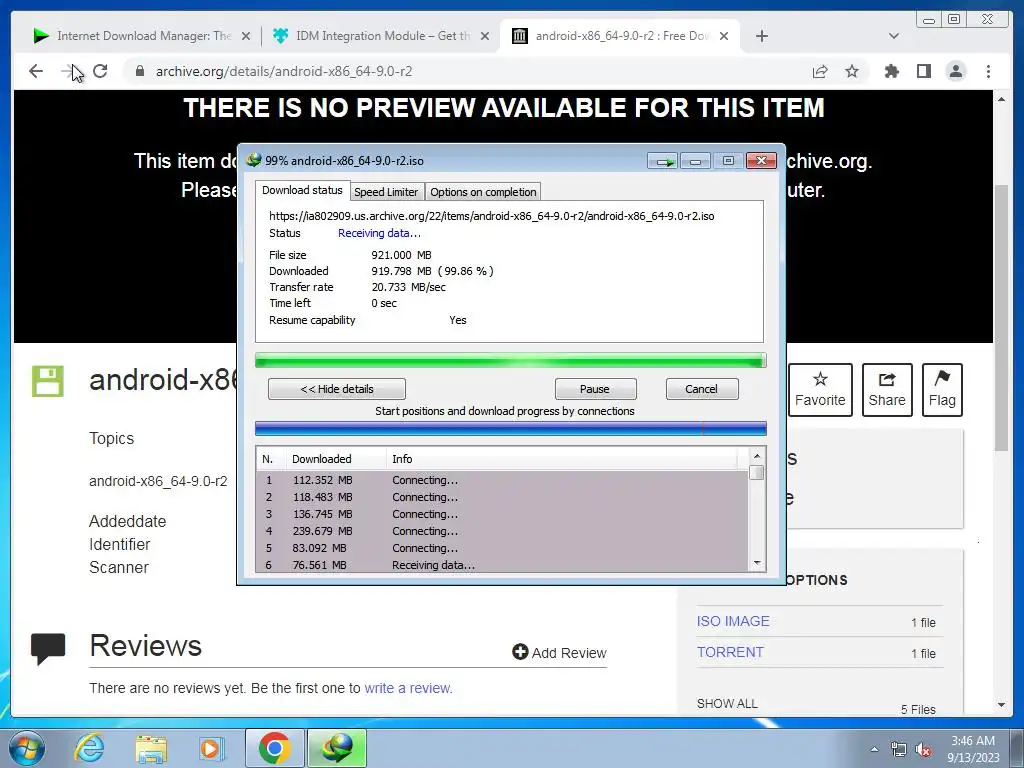Viewport: 1024px width, 768px height.
Task: Show hidden tray icons arrow
Action: 874,749
